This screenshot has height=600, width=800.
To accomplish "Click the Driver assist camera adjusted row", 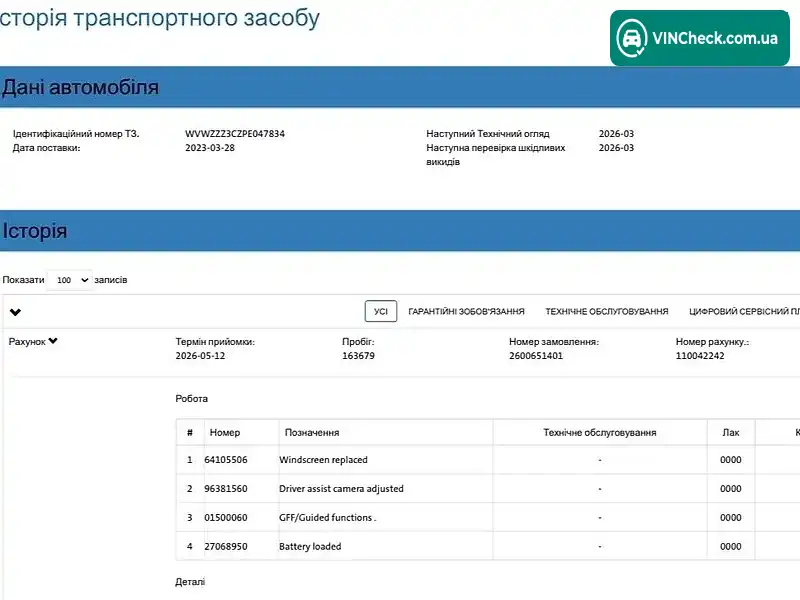I will pyautogui.click(x=488, y=489).
